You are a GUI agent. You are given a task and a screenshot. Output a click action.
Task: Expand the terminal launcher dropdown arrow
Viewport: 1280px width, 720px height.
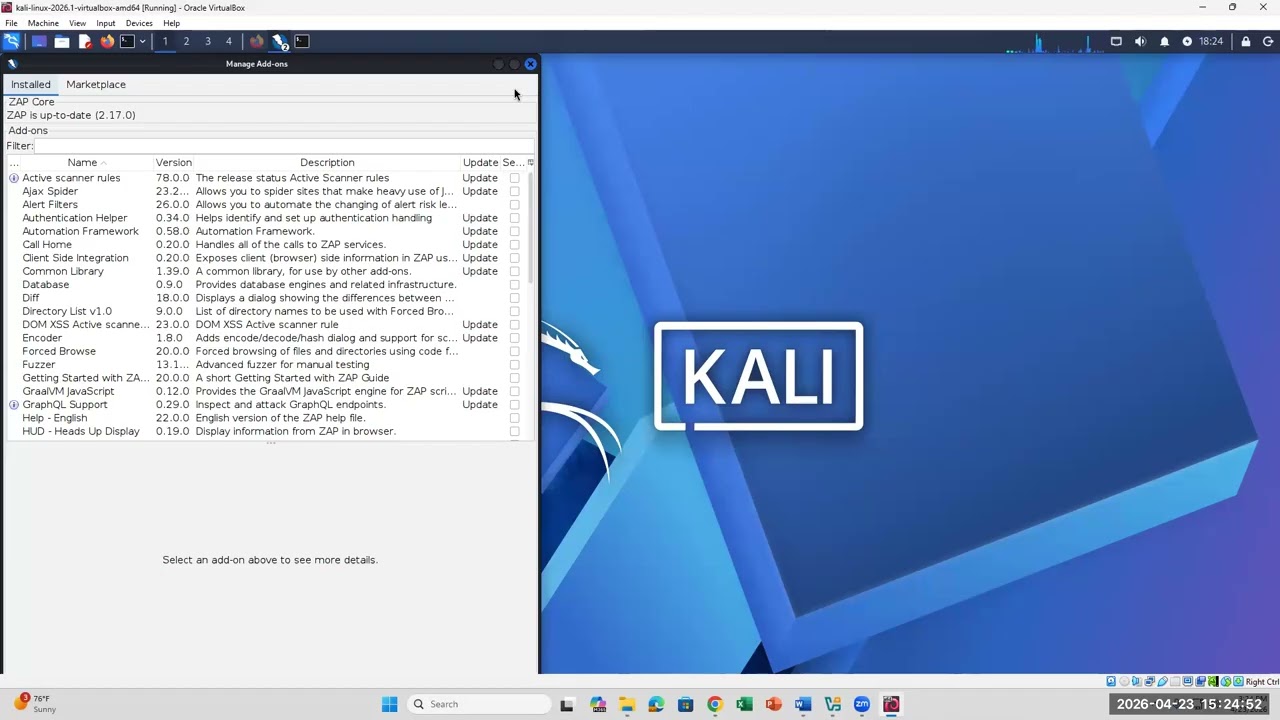point(142,41)
